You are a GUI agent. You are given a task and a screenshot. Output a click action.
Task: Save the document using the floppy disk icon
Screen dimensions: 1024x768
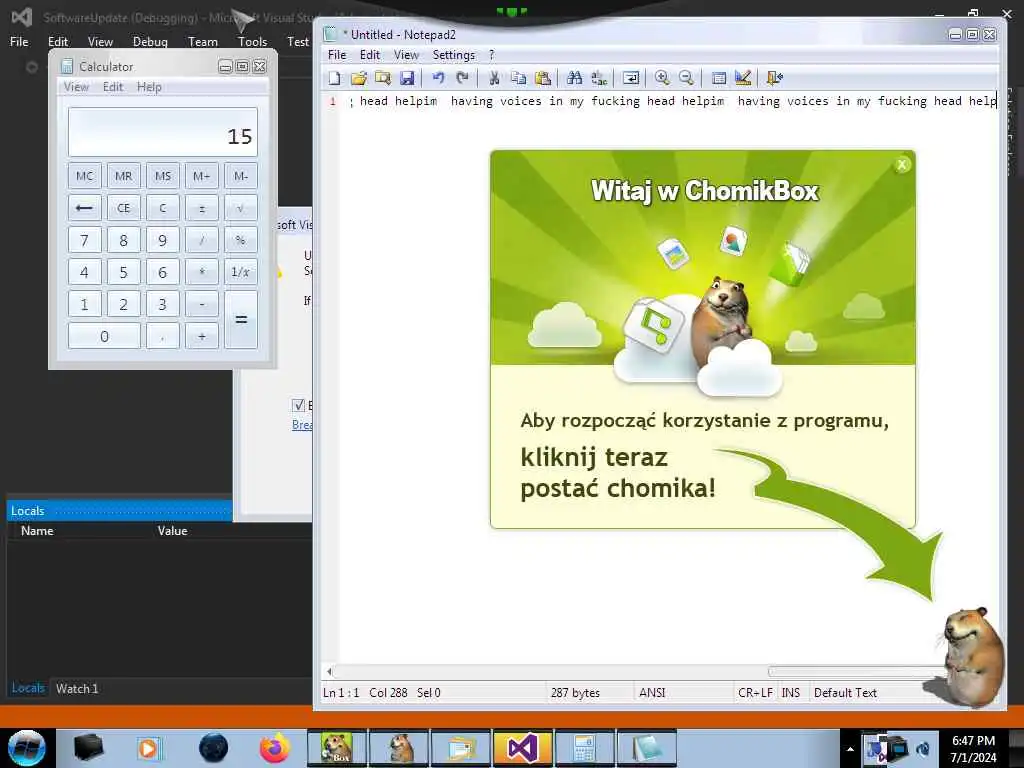[407, 78]
